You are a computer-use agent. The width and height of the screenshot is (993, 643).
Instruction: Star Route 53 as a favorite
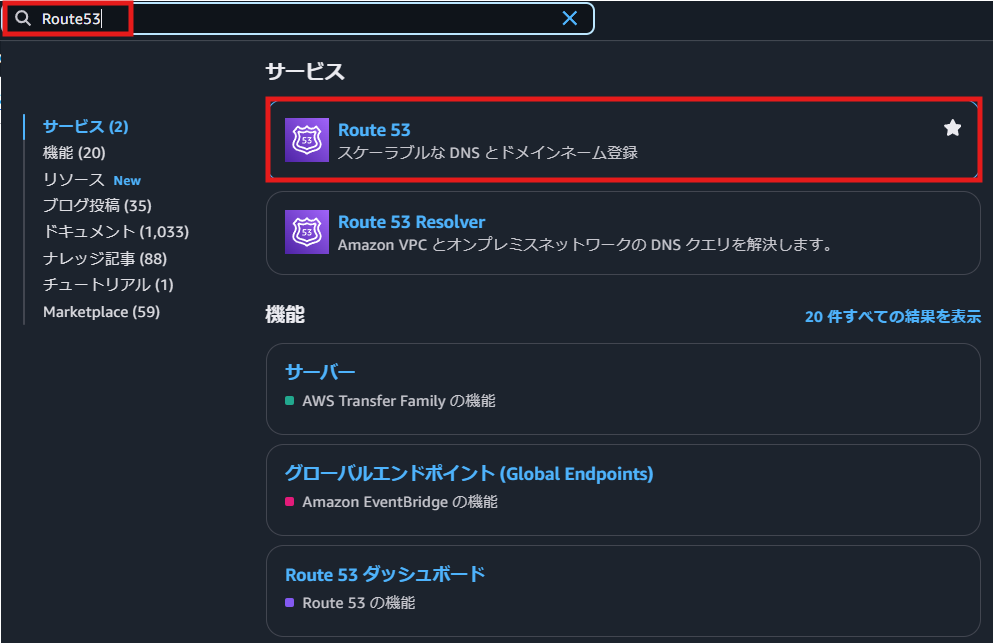[952, 128]
